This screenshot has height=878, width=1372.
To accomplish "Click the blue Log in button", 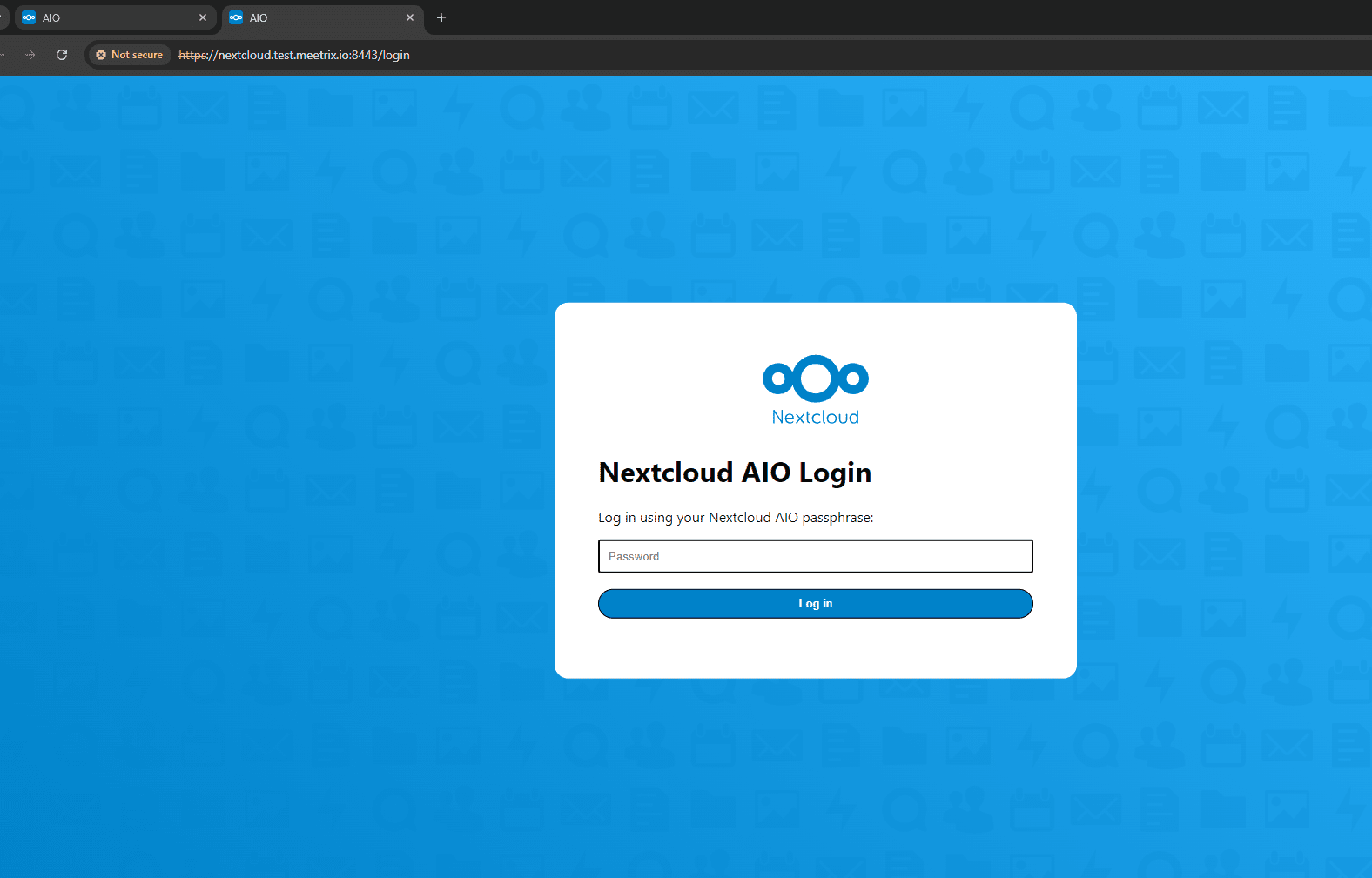I will click(815, 604).
